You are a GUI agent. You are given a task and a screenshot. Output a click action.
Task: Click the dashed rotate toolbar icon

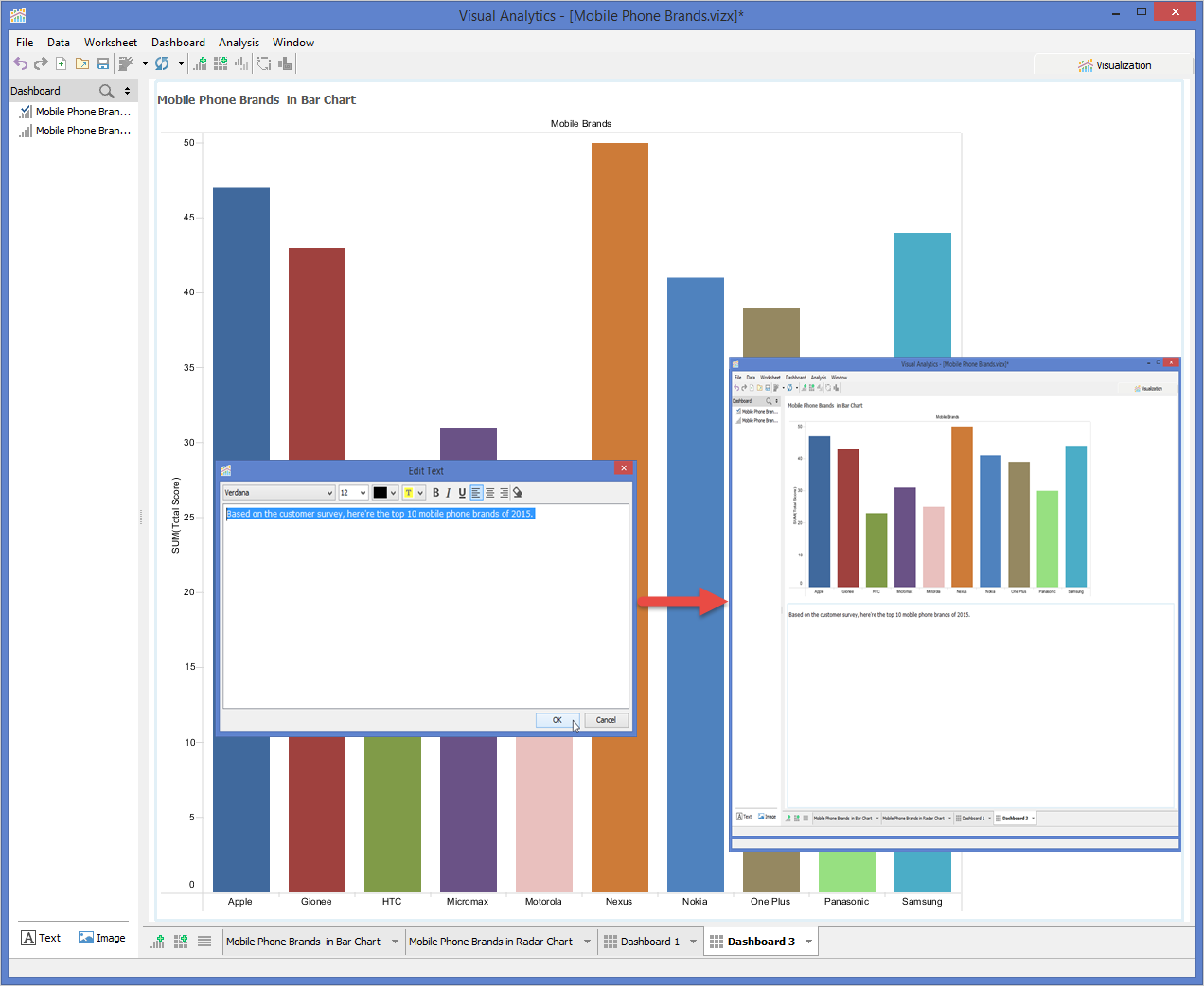pyautogui.click(x=264, y=63)
